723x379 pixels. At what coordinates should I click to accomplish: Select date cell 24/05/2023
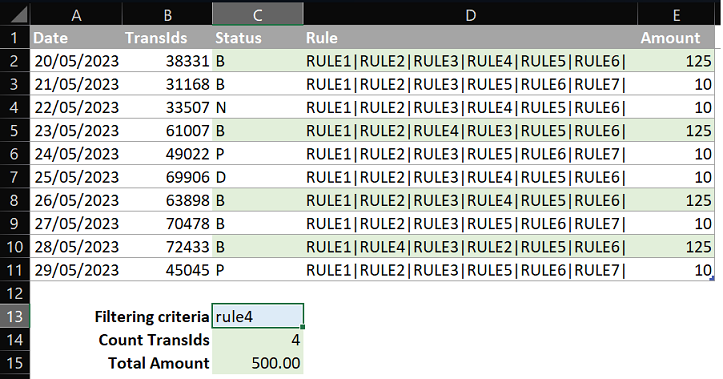76,154
